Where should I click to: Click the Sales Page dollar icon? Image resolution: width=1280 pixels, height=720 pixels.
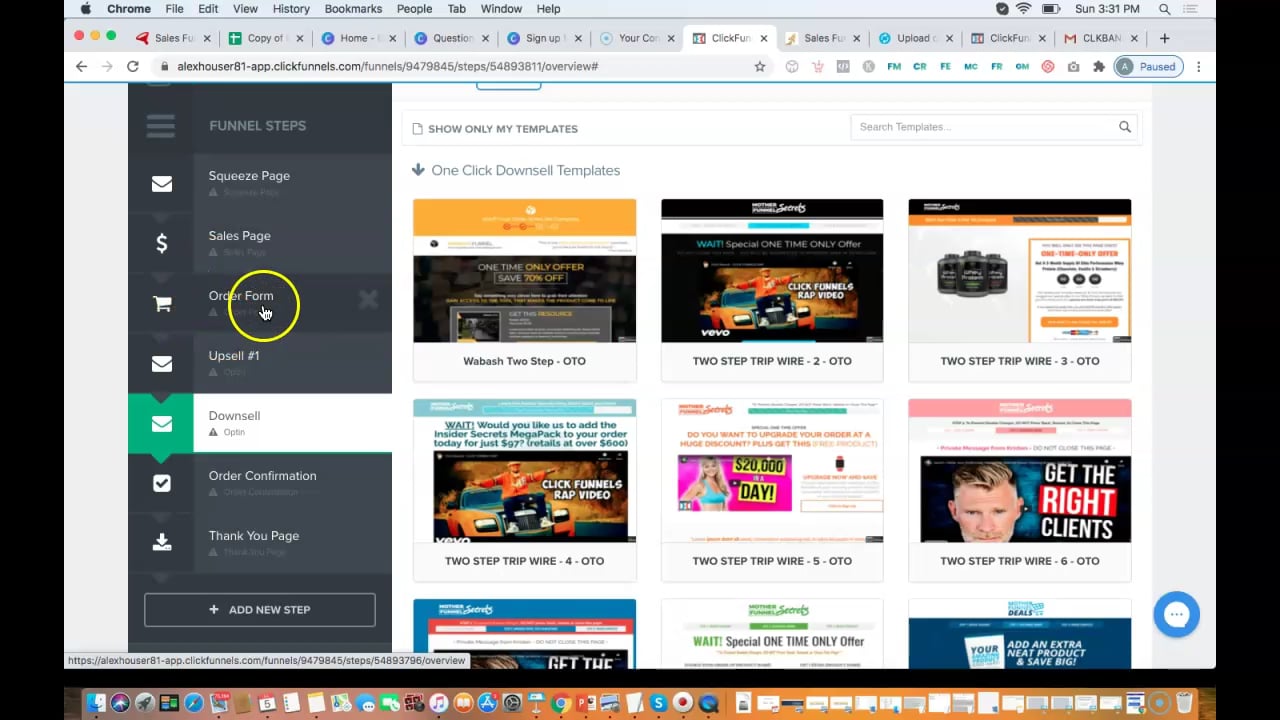pyautogui.click(x=161, y=244)
